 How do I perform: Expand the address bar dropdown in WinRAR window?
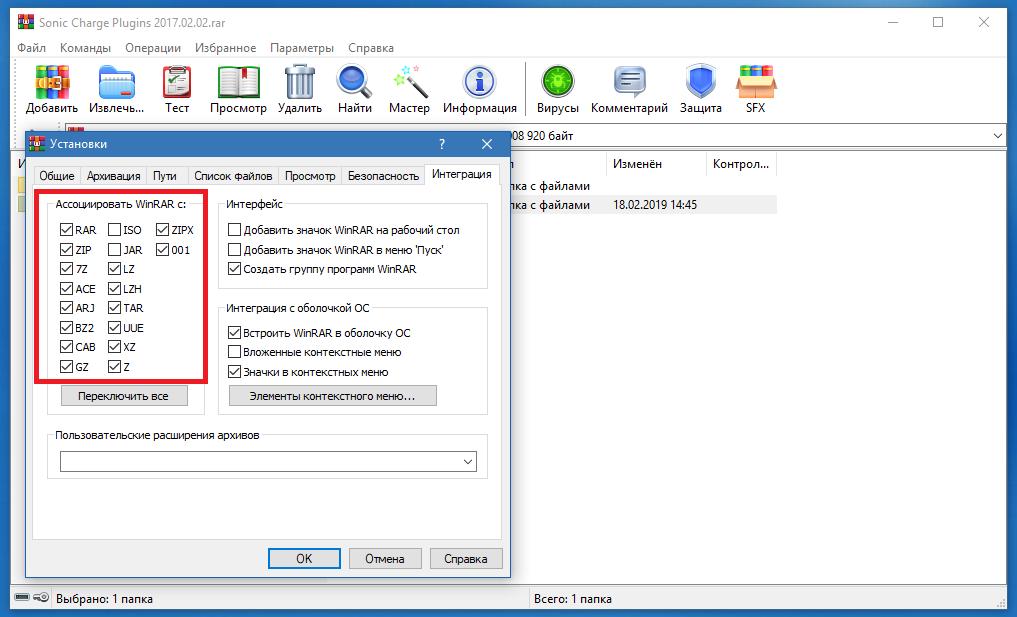(x=998, y=136)
